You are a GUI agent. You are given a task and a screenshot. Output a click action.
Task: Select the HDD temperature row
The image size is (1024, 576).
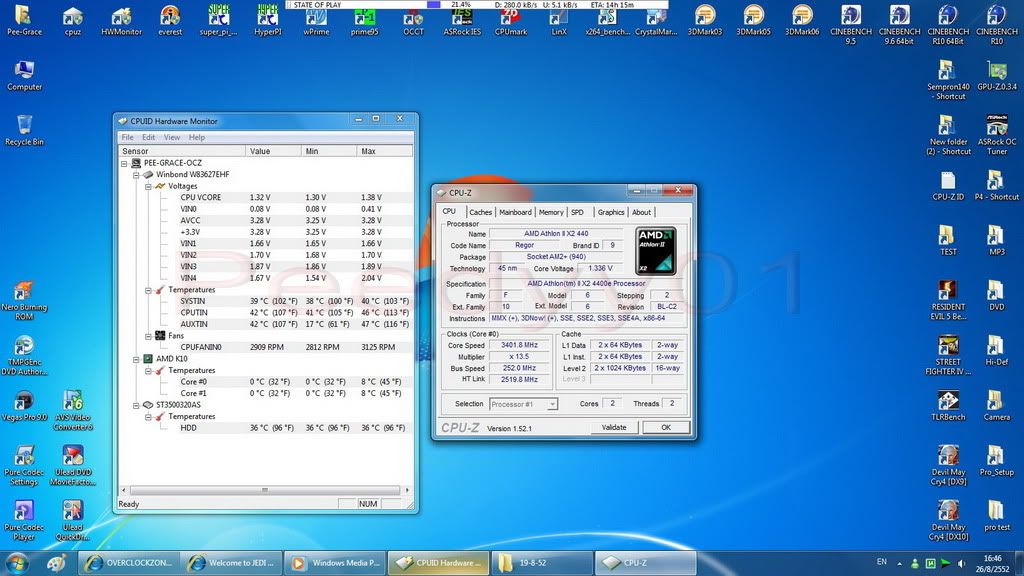click(x=266, y=428)
